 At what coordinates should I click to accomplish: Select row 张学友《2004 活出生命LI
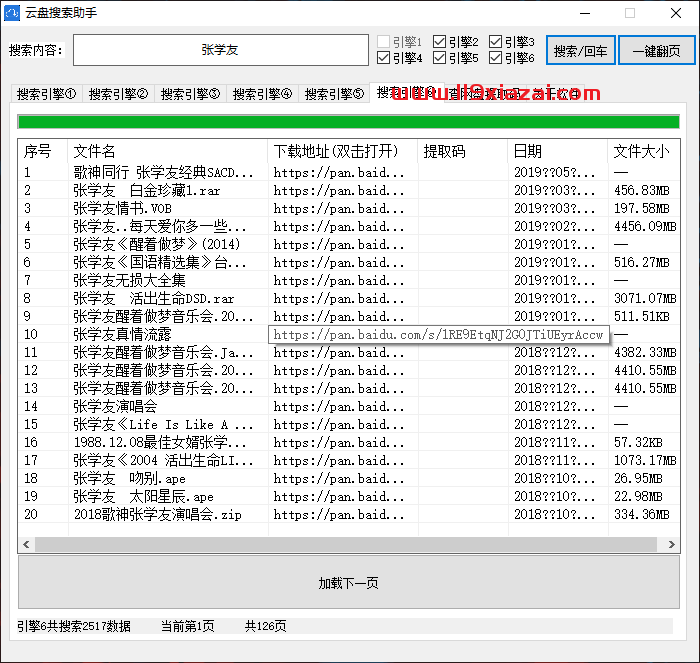(x=349, y=460)
